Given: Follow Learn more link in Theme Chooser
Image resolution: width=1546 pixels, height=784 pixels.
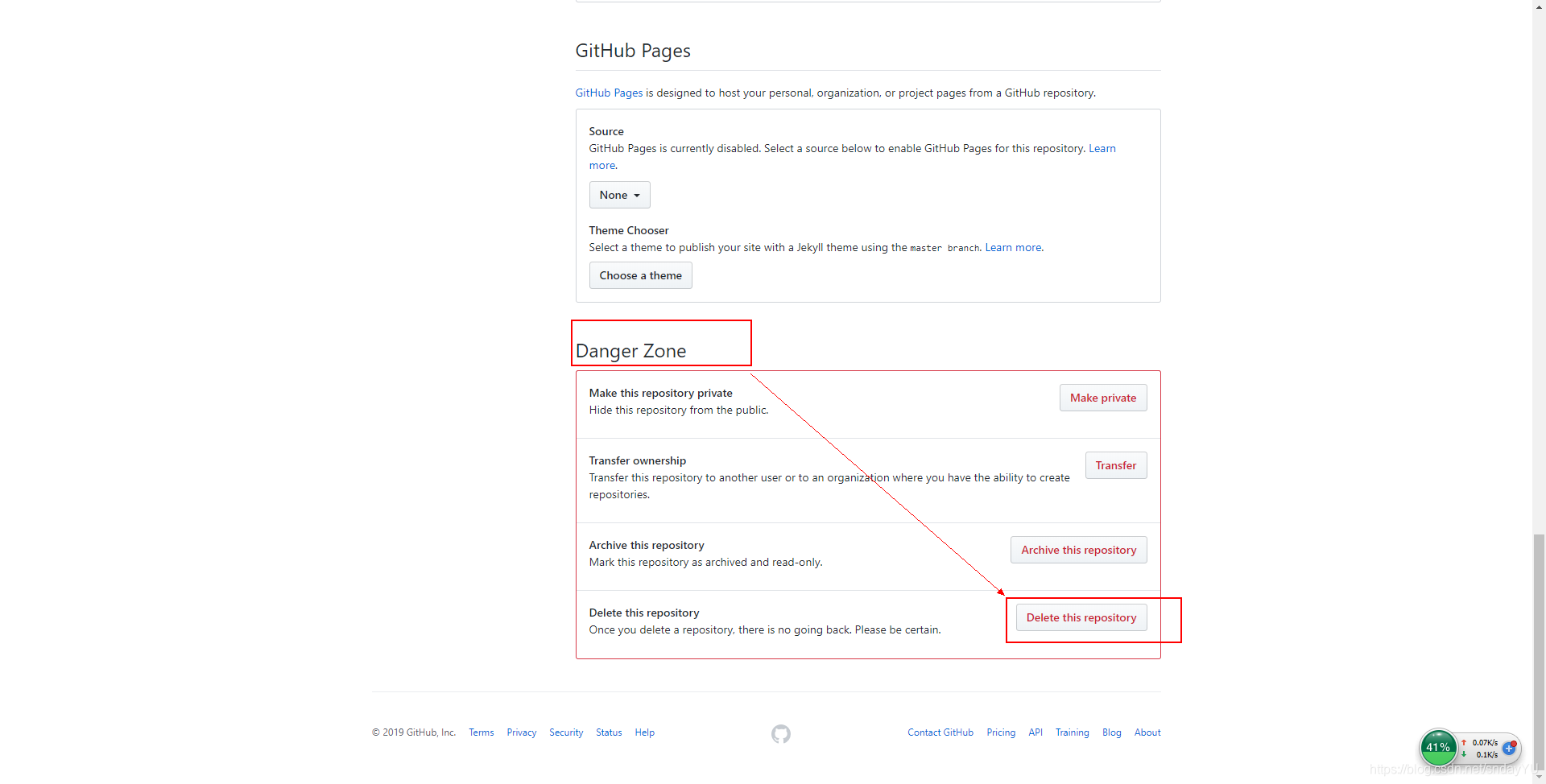Looking at the screenshot, I should point(1013,247).
